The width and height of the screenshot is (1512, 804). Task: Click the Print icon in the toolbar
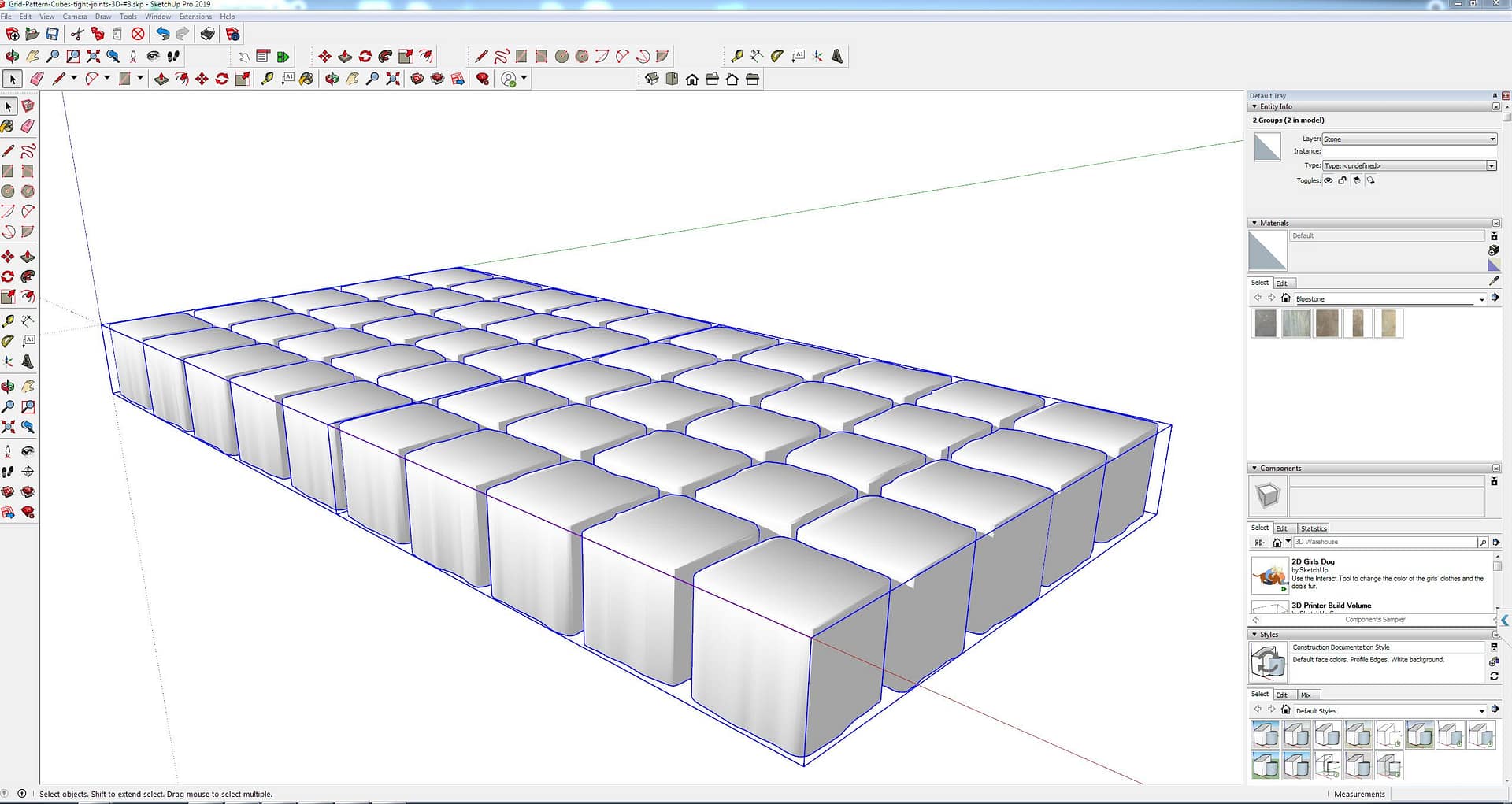coord(207,34)
